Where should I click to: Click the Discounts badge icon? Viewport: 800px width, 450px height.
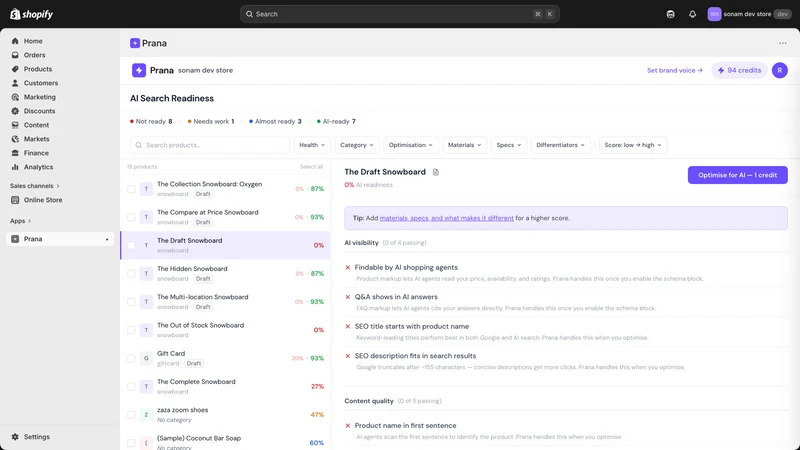[15, 111]
